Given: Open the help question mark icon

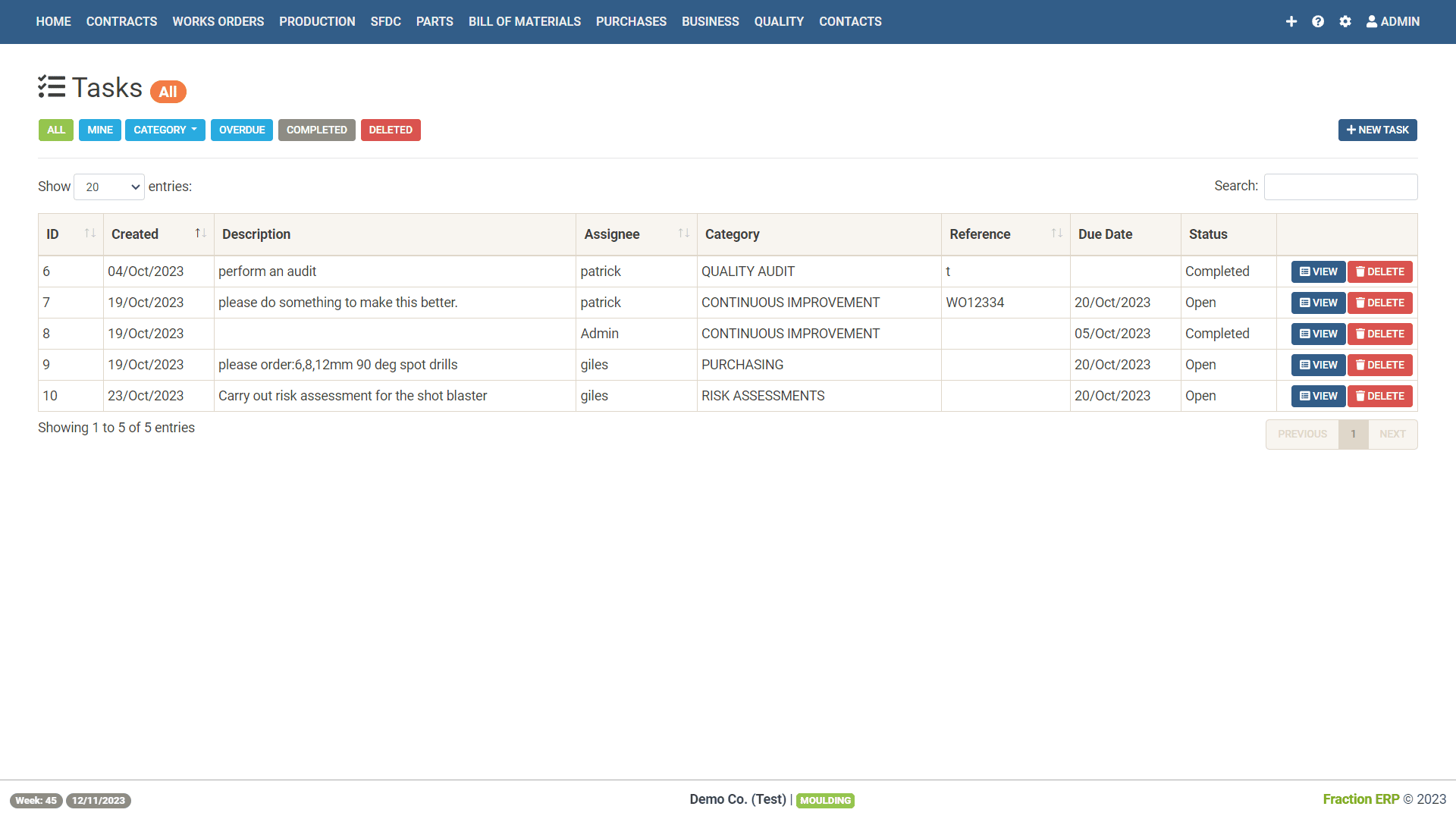Looking at the screenshot, I should 1318,21.
